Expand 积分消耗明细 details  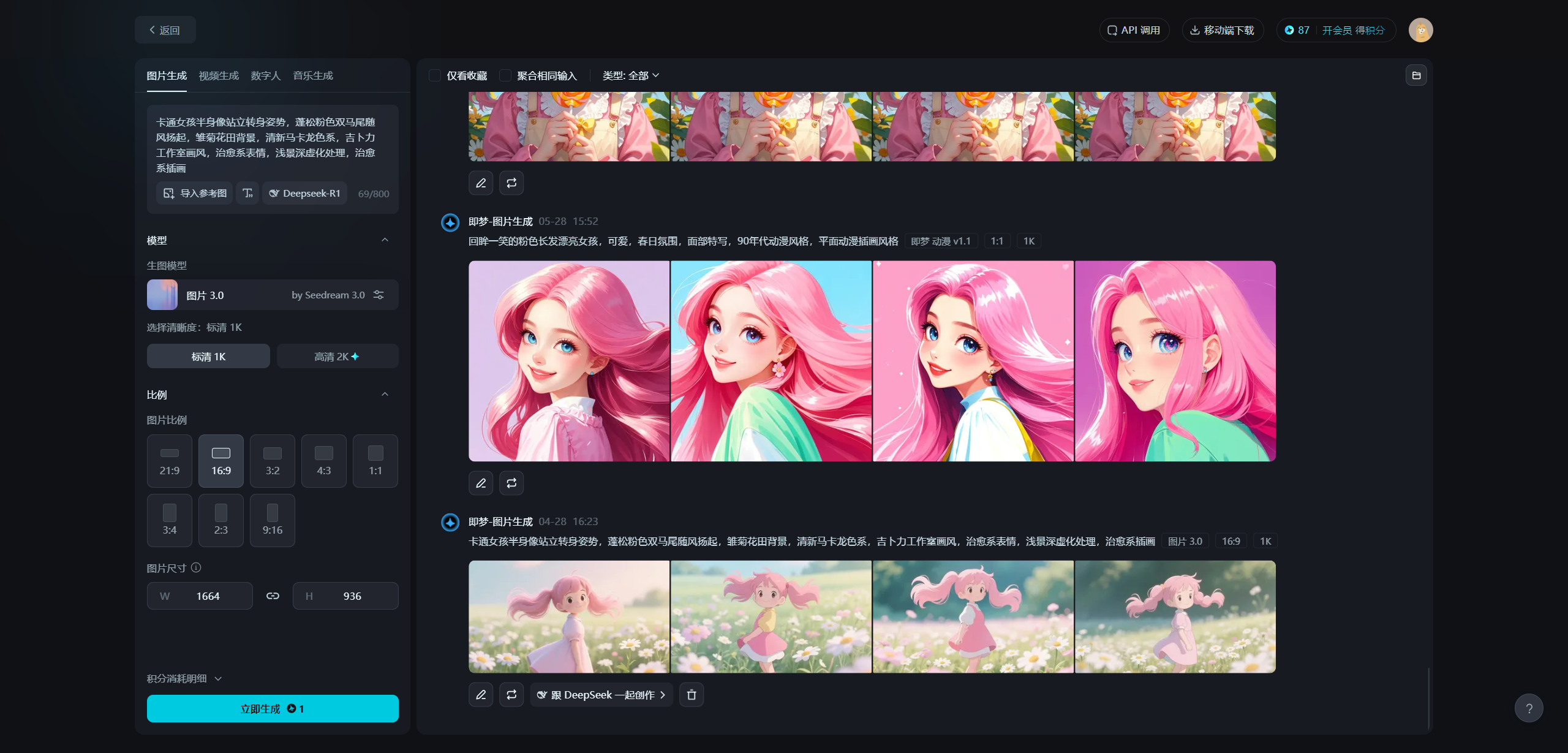coord(184,678)
